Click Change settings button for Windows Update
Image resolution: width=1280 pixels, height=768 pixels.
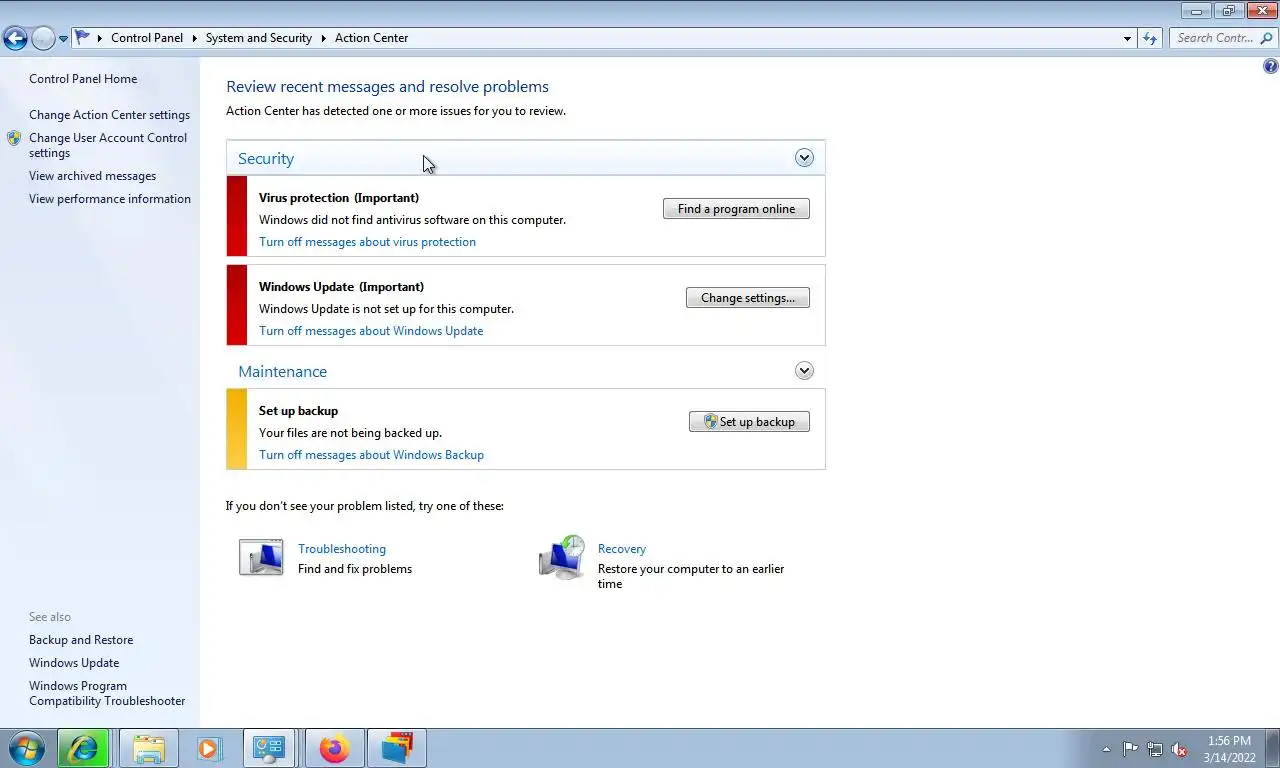(x=748, y=298)
